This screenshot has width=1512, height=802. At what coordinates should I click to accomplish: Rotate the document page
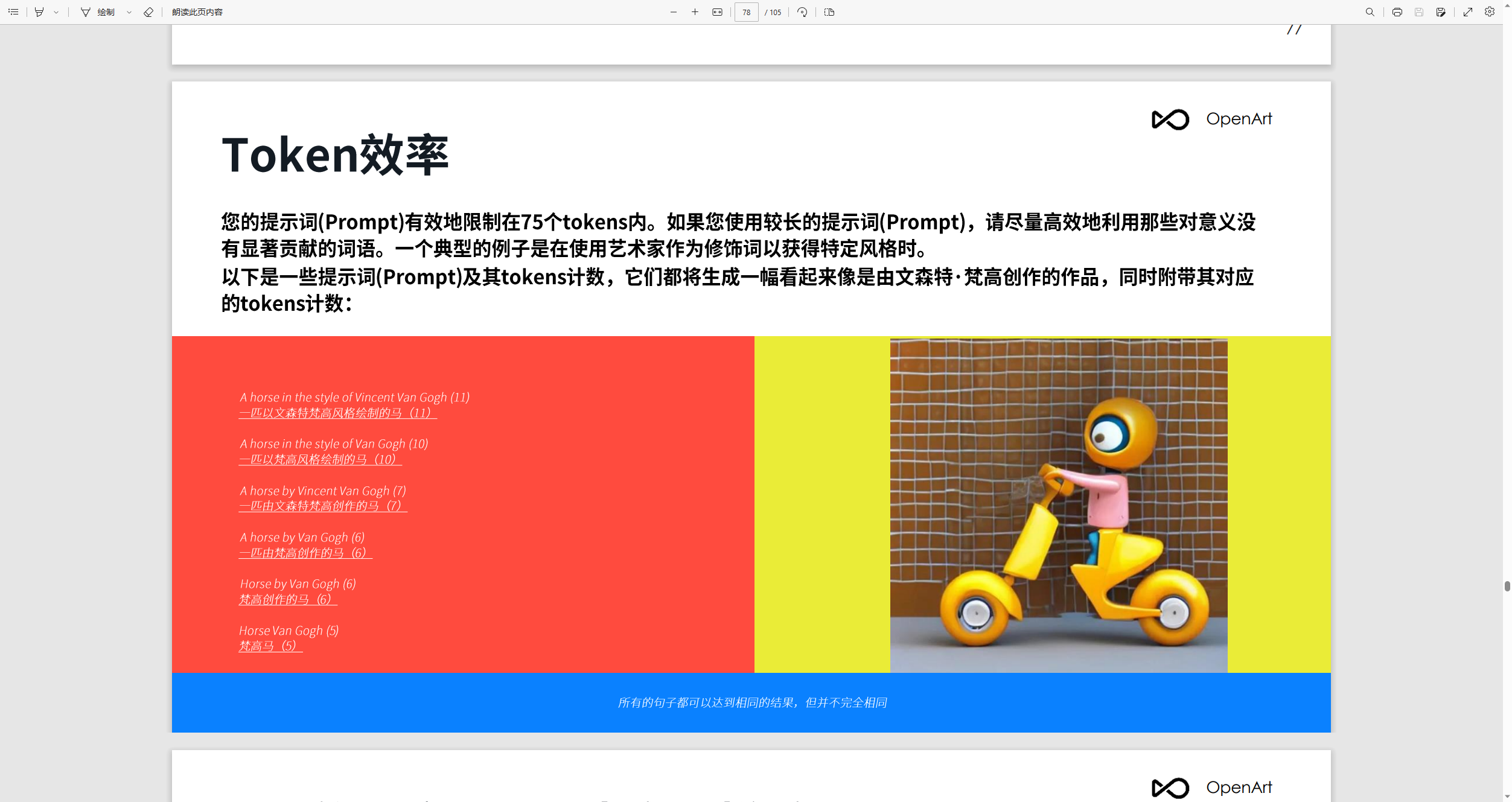tap(802, 12)
